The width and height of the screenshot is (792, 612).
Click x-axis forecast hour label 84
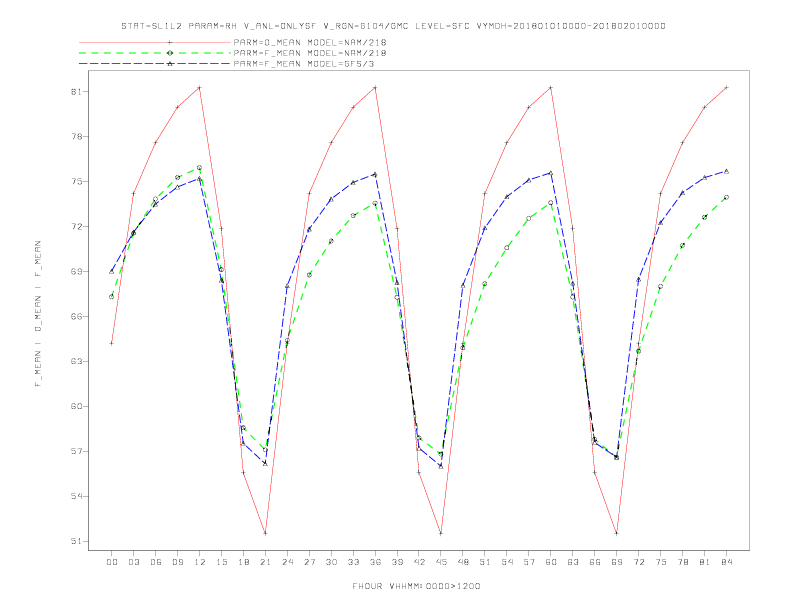[x=727, y=562]
